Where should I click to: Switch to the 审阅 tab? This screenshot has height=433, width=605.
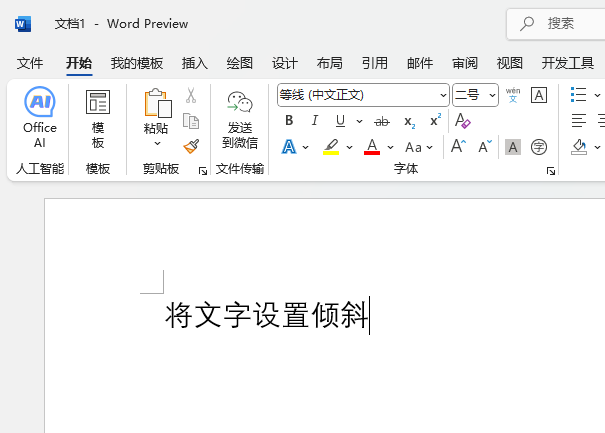[465, 63]
